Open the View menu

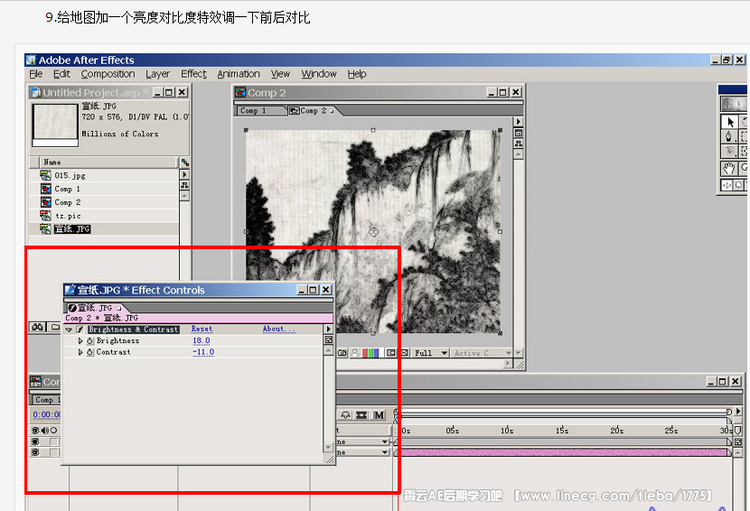pos(280,74)
